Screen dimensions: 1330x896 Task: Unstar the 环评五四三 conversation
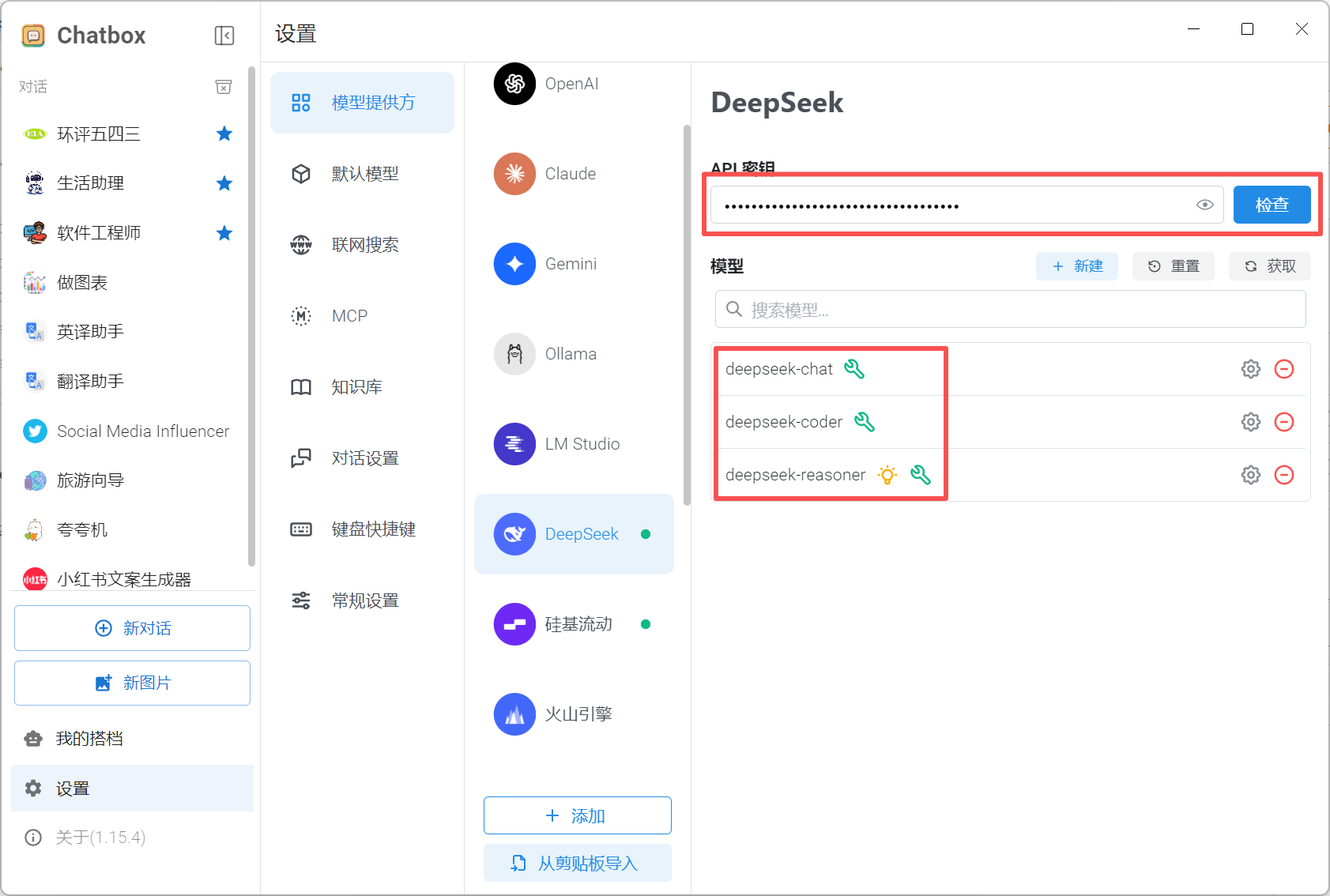click(224, 134)
